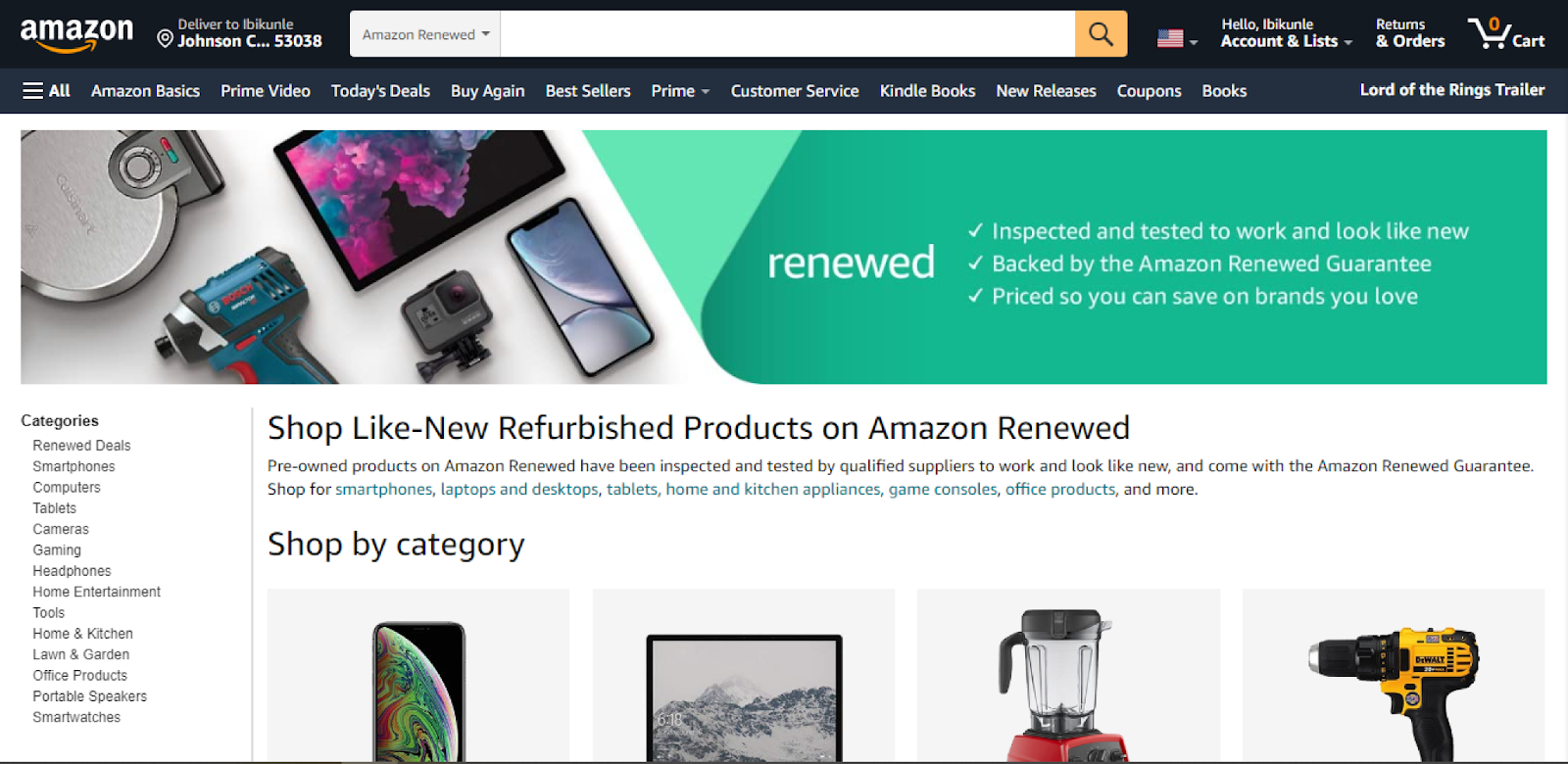Click the red blender category thumbnail
This screenshot has width=1568, height=764.
coord(1068,675)
